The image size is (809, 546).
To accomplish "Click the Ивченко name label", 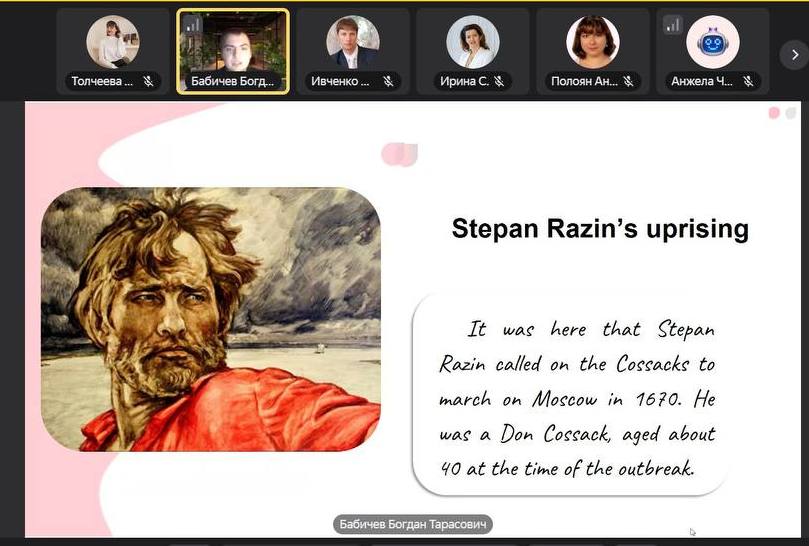I will [340, 81].
